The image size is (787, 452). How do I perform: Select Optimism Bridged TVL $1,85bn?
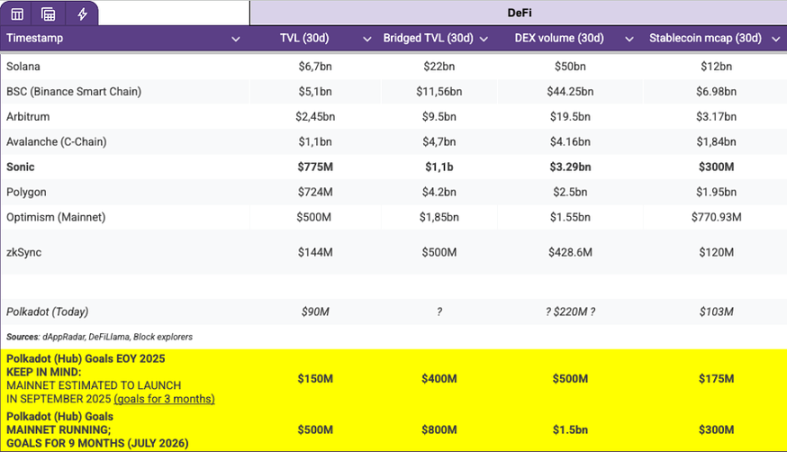pos(439,217)
